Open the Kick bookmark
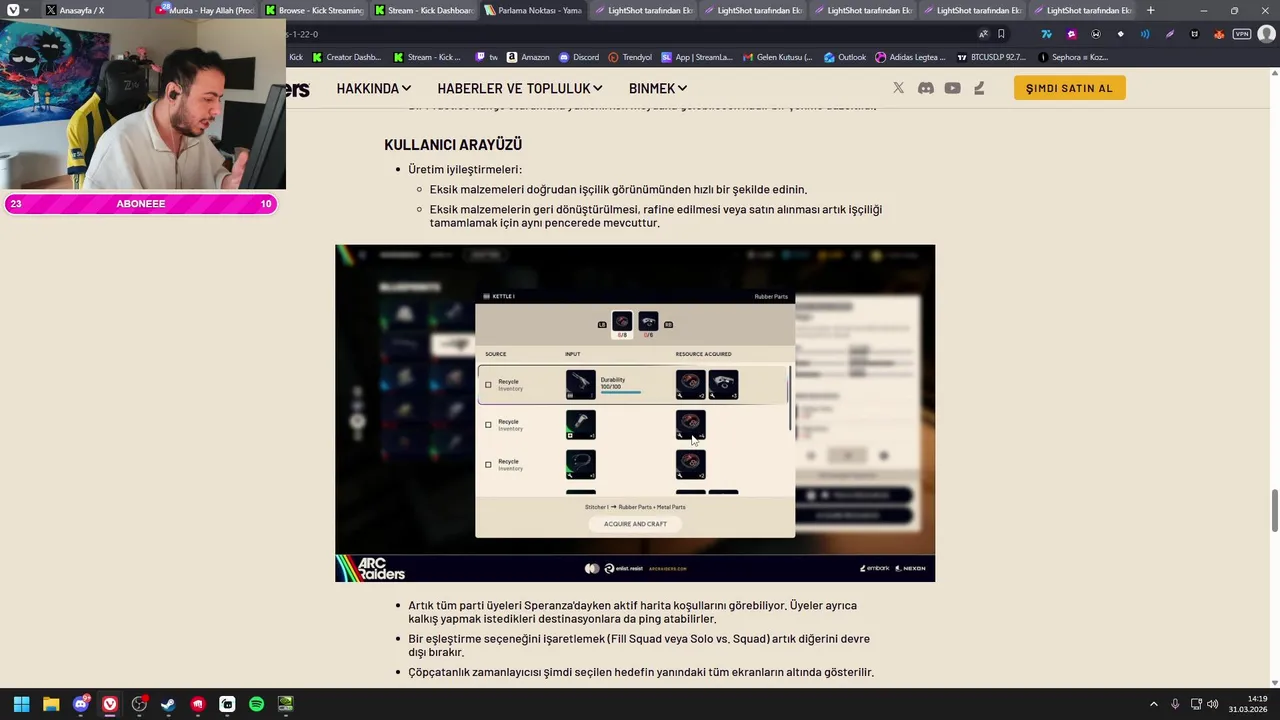 pos(296,57)
